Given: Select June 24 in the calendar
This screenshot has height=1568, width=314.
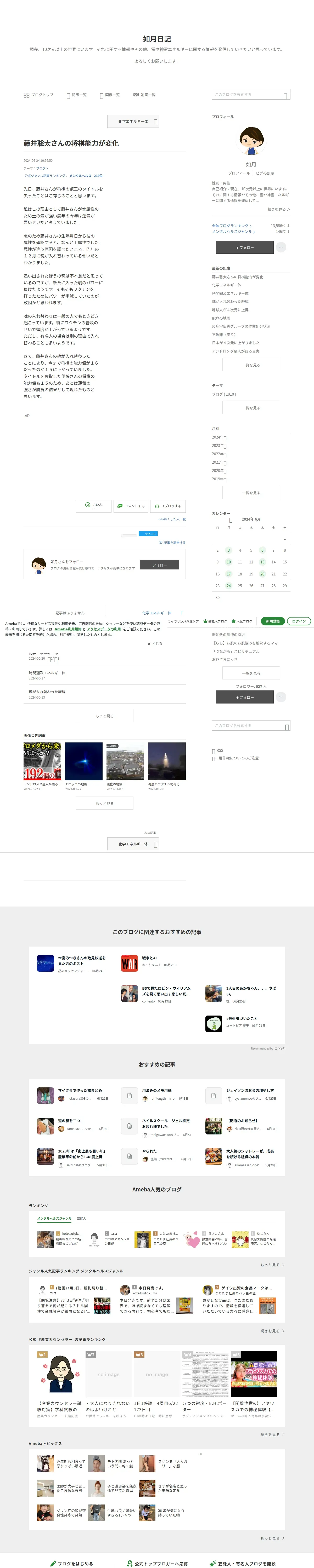Looking at the screenshot, I should click(229, 586).
